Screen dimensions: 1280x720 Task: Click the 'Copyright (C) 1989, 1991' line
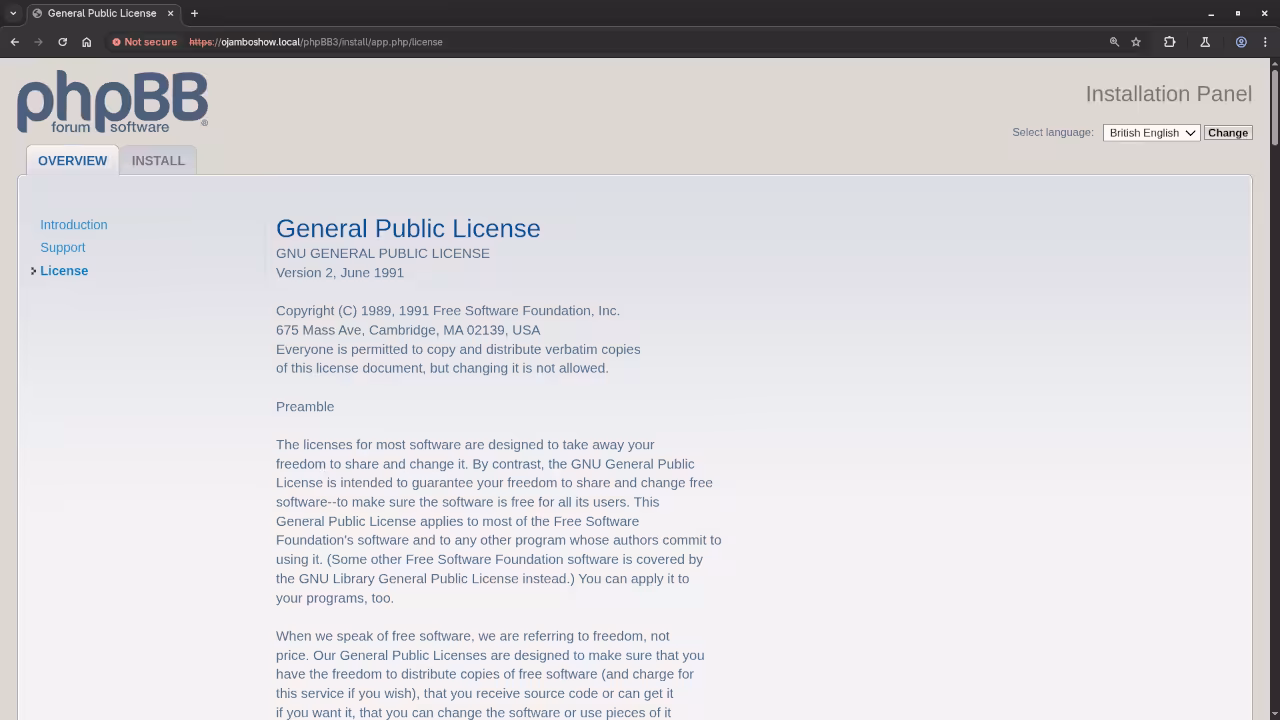[448, 311]
